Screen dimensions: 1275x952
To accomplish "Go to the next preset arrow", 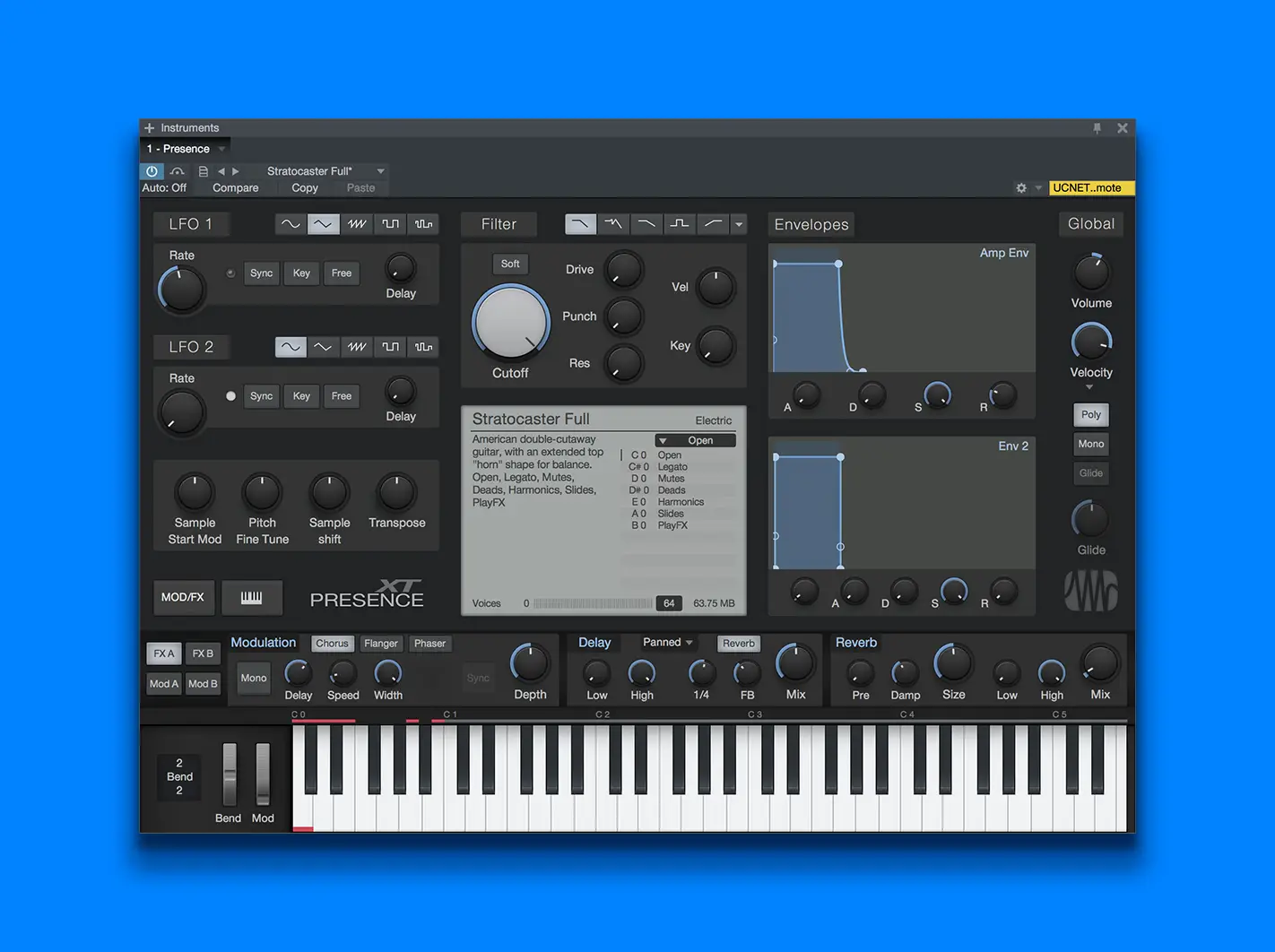I will 236,171.
